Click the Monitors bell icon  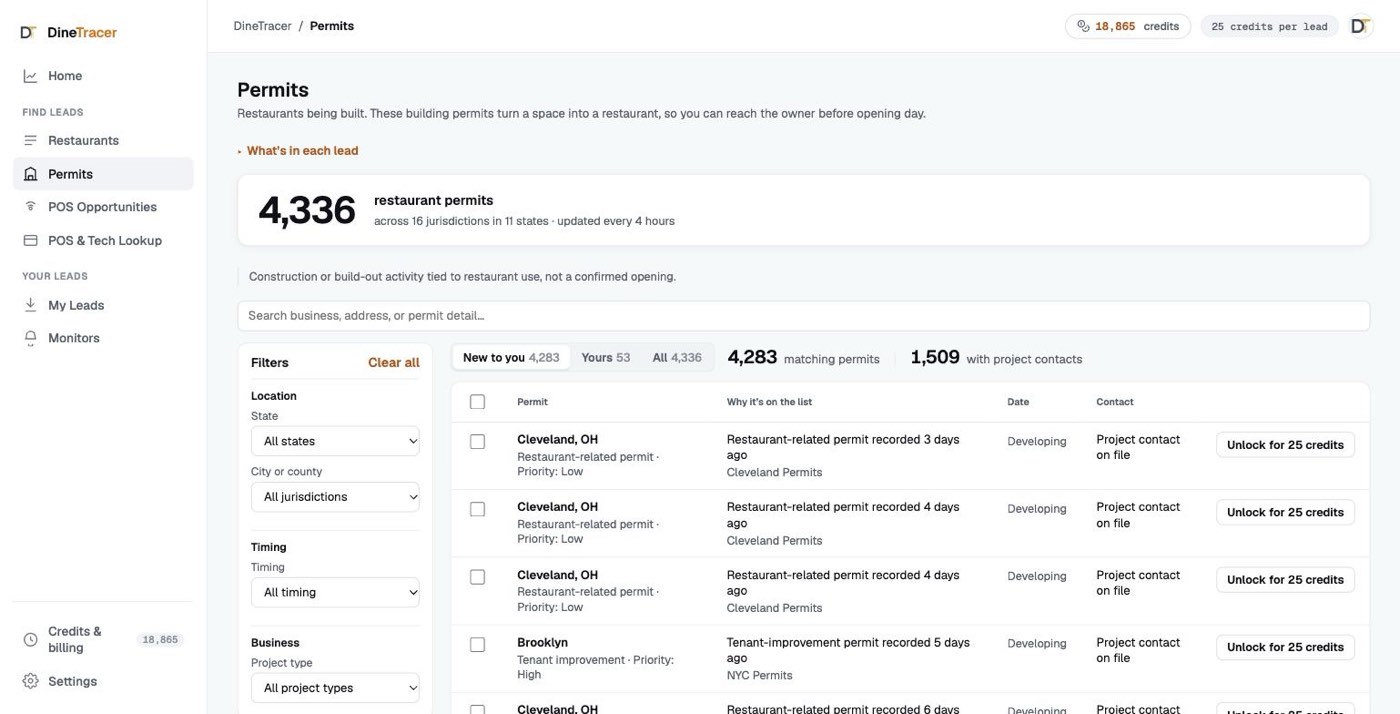(x=30, y=338)
